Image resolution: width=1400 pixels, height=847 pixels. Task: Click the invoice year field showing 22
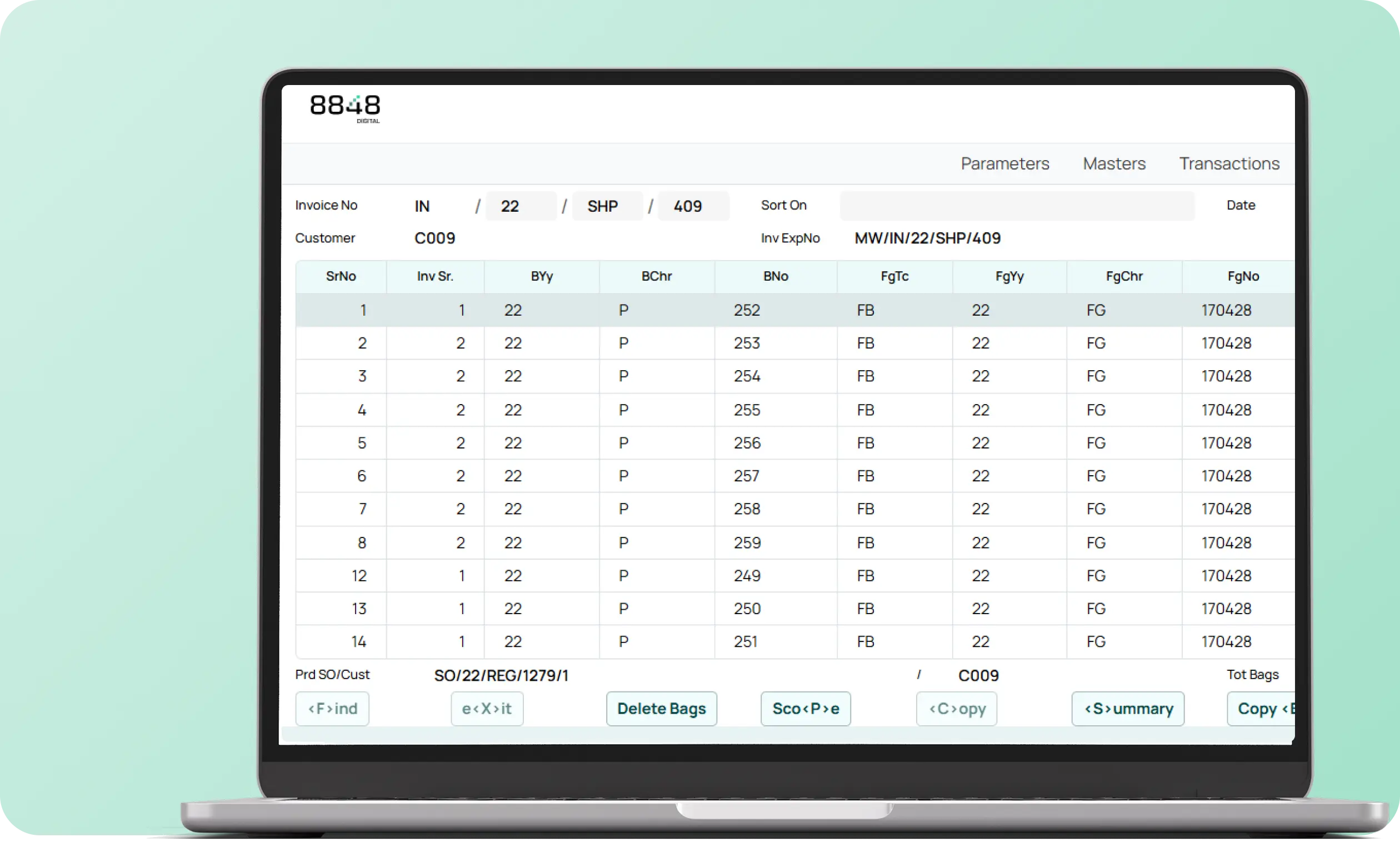521,206
